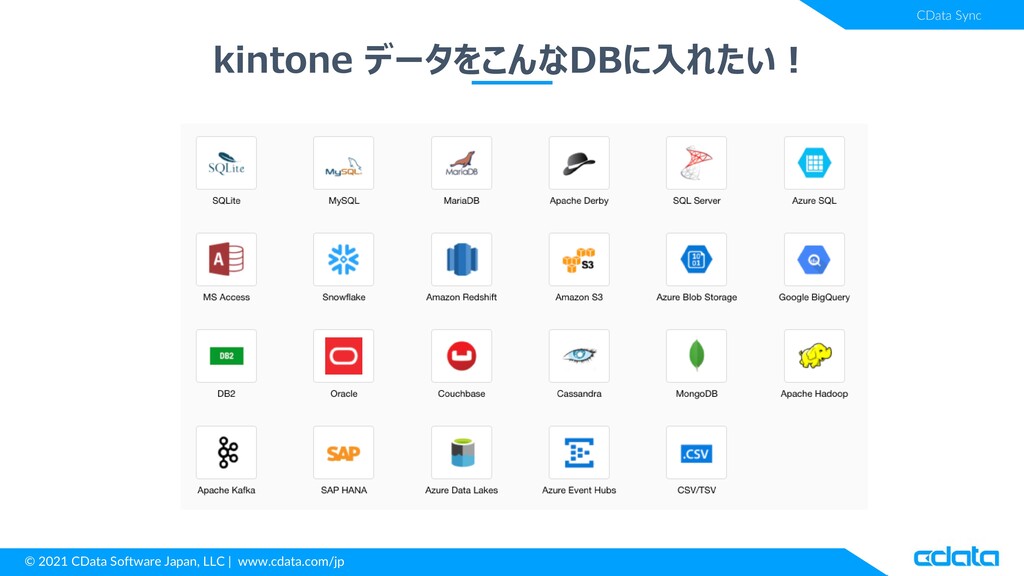
Task: Click the SQLite database icon
Action: click(226, 163)
